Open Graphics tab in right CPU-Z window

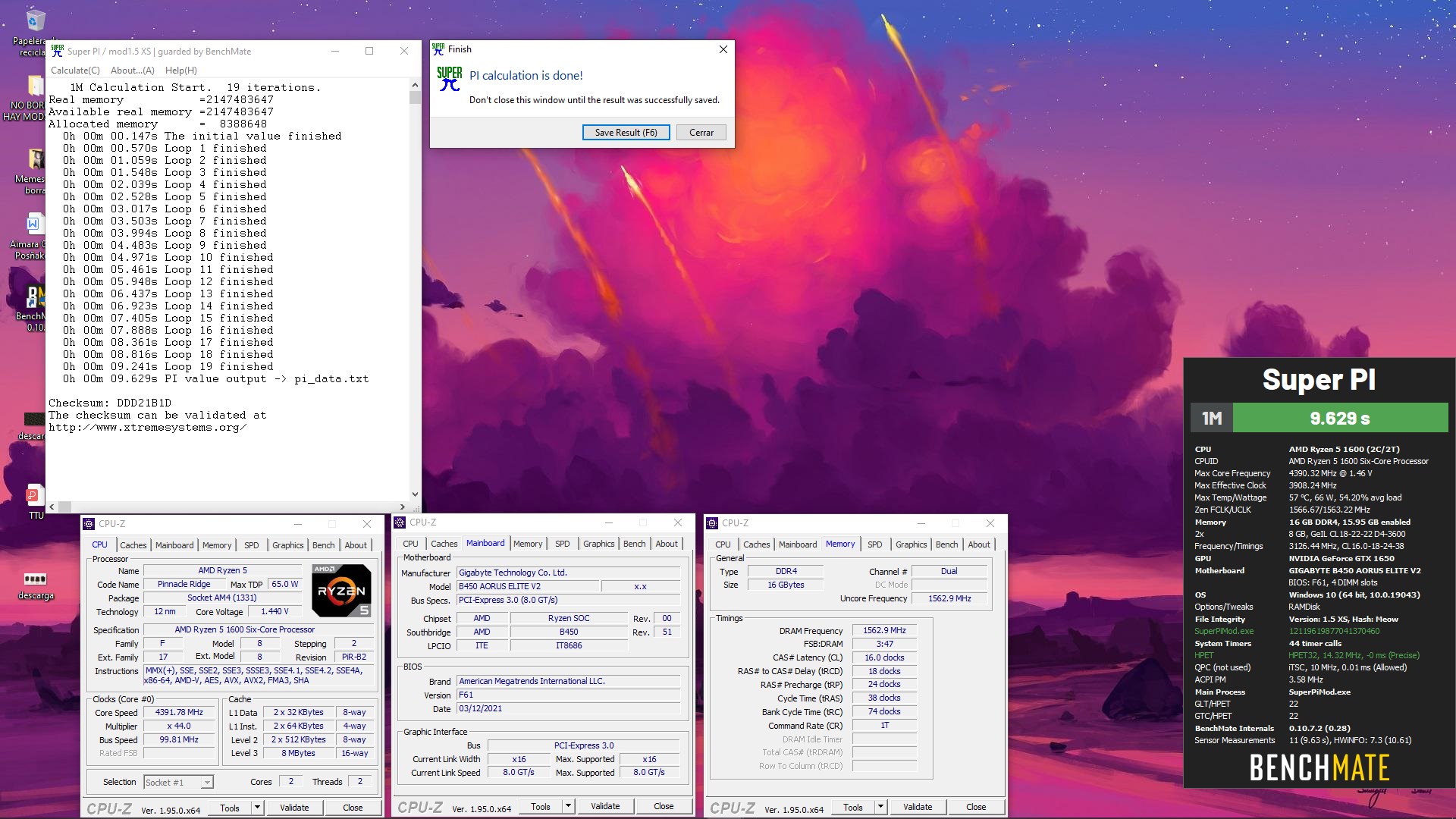point(912,544)
